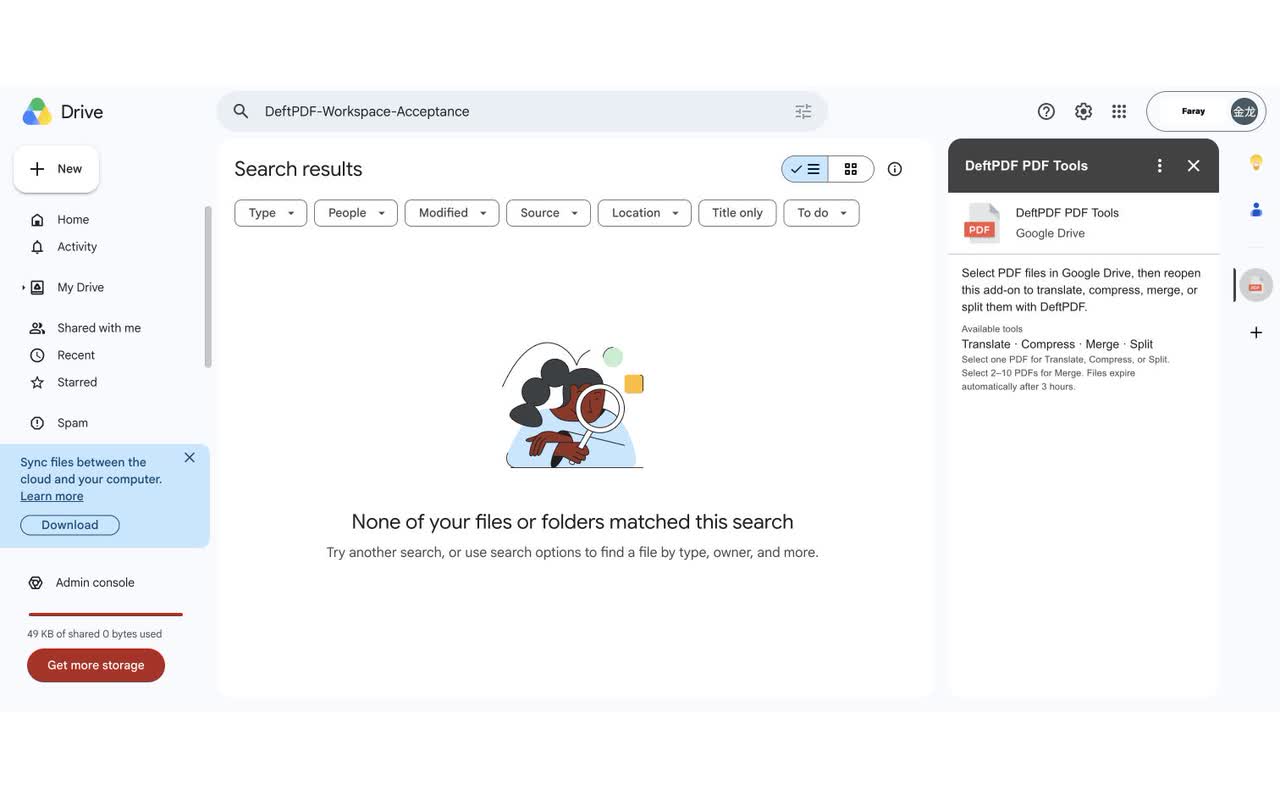Open the Support help icon
This screenshot has width=1280, height=800.
(1046, 111)
